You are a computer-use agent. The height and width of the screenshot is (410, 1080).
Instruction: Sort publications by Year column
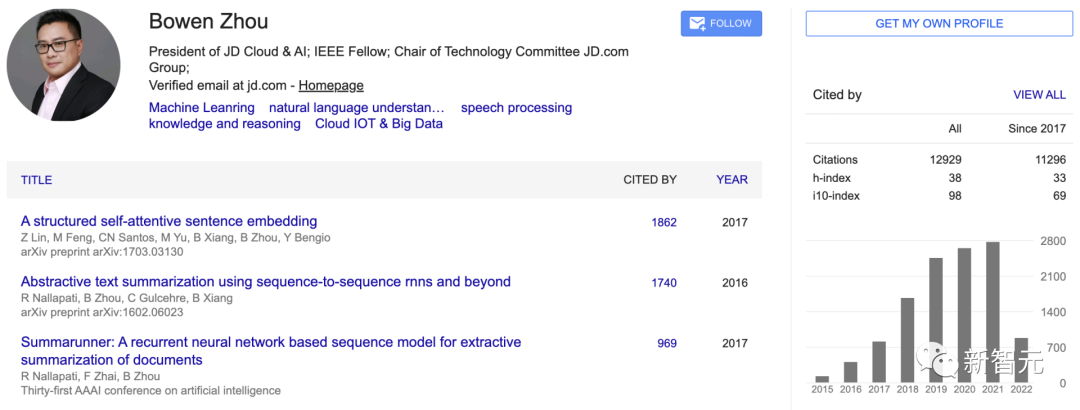(732, 180)
